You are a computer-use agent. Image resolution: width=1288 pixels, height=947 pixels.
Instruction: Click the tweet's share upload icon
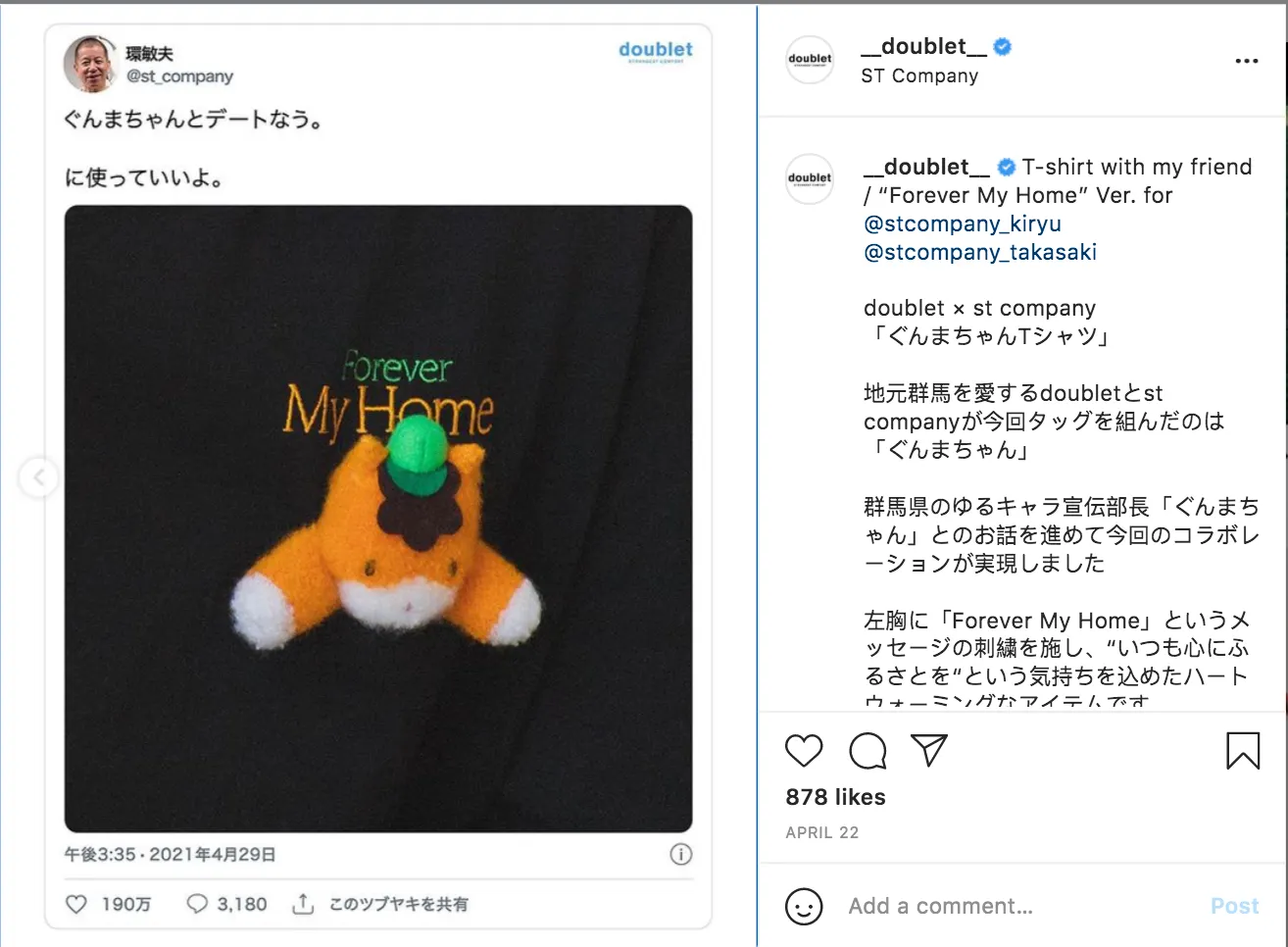click(303, 904)
